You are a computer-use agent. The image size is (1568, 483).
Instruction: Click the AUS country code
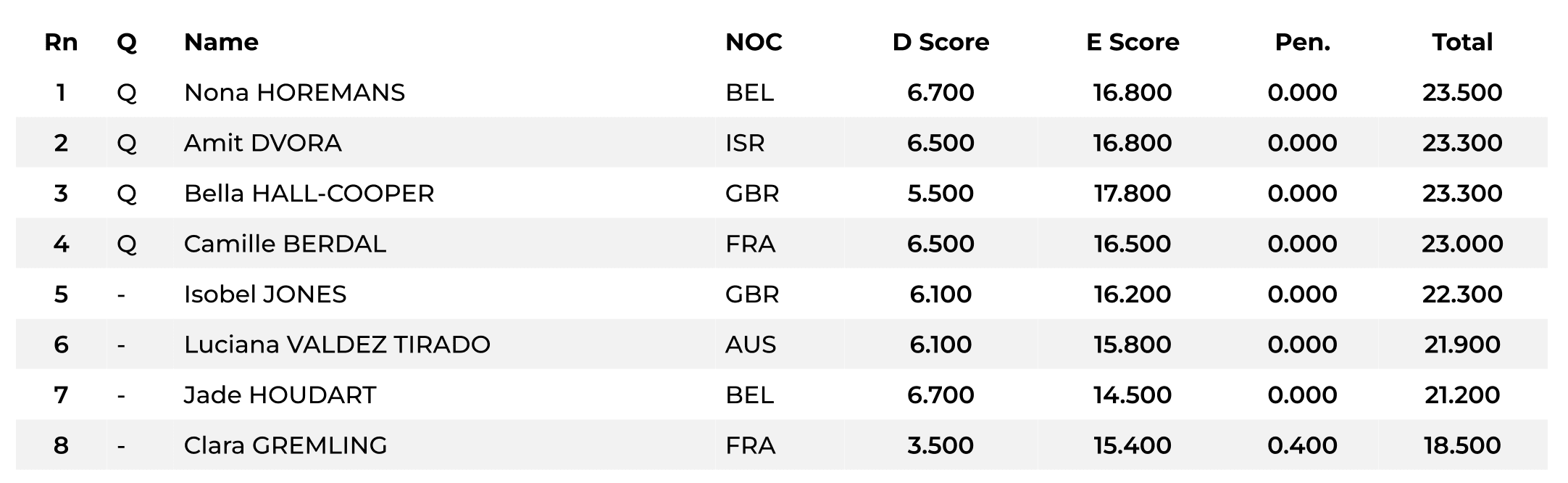751,344
